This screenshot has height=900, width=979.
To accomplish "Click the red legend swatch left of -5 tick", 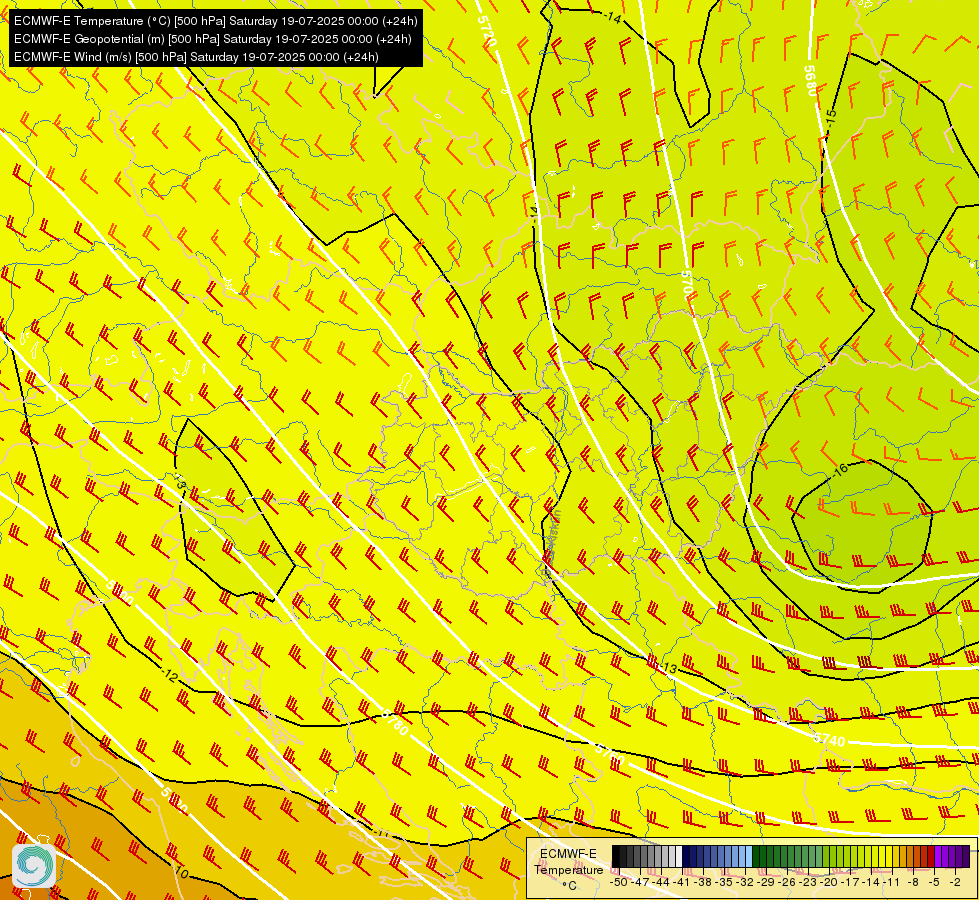I will (931, 856).
